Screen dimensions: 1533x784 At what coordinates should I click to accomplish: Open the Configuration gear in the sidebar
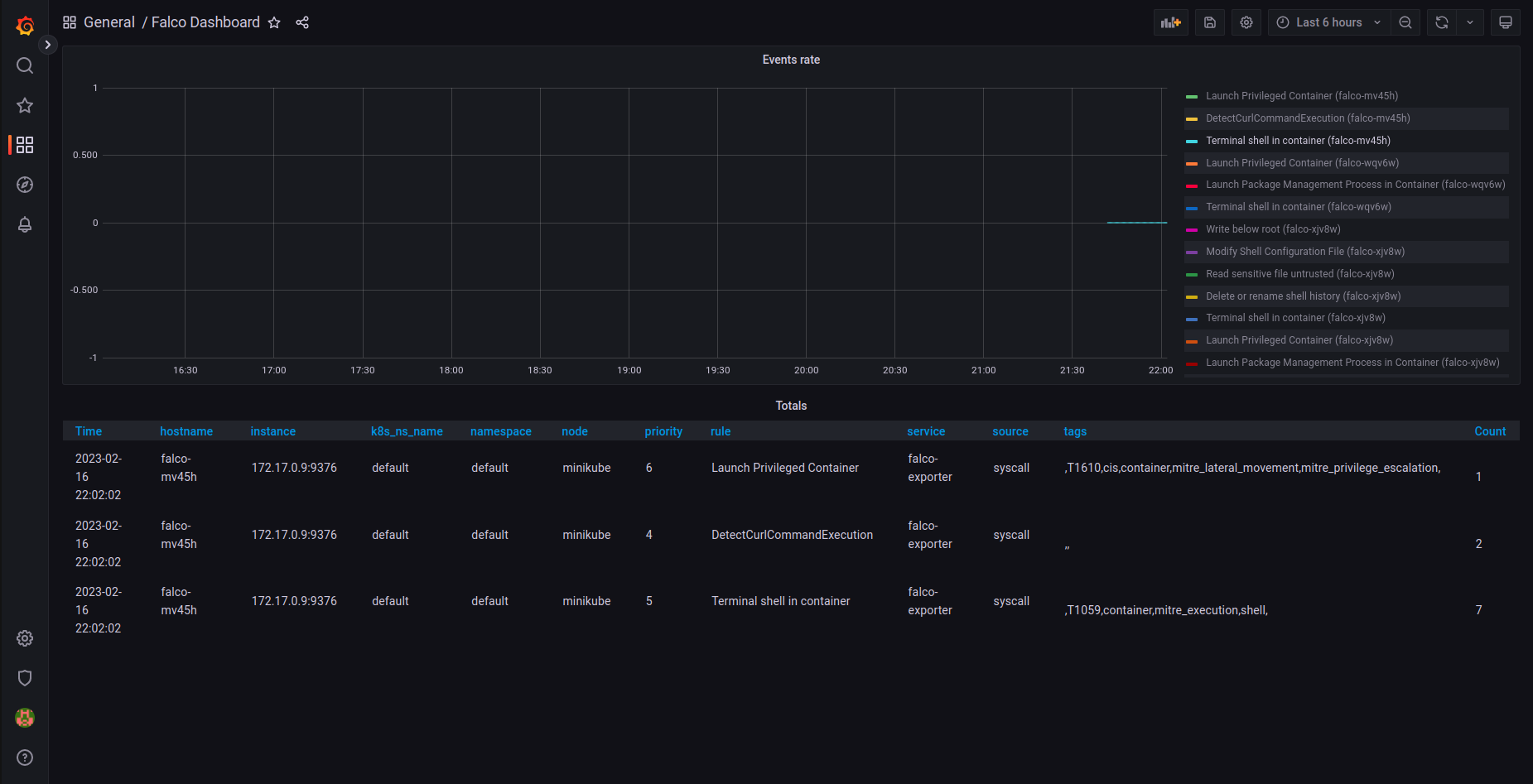pos(25,638)
